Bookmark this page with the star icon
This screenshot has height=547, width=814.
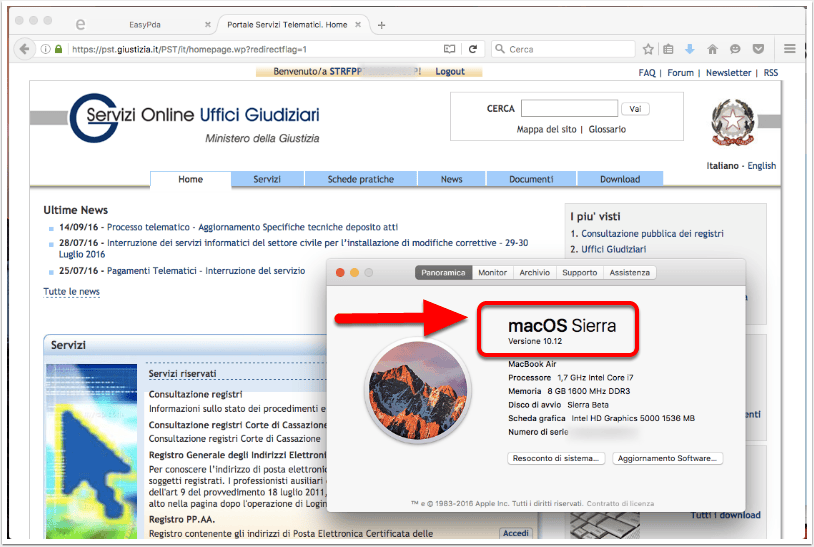[648, 49]
